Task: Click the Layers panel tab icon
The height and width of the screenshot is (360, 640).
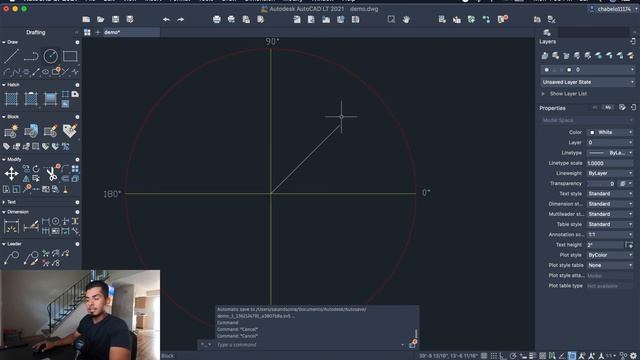Action: click(x=547, y=32)
